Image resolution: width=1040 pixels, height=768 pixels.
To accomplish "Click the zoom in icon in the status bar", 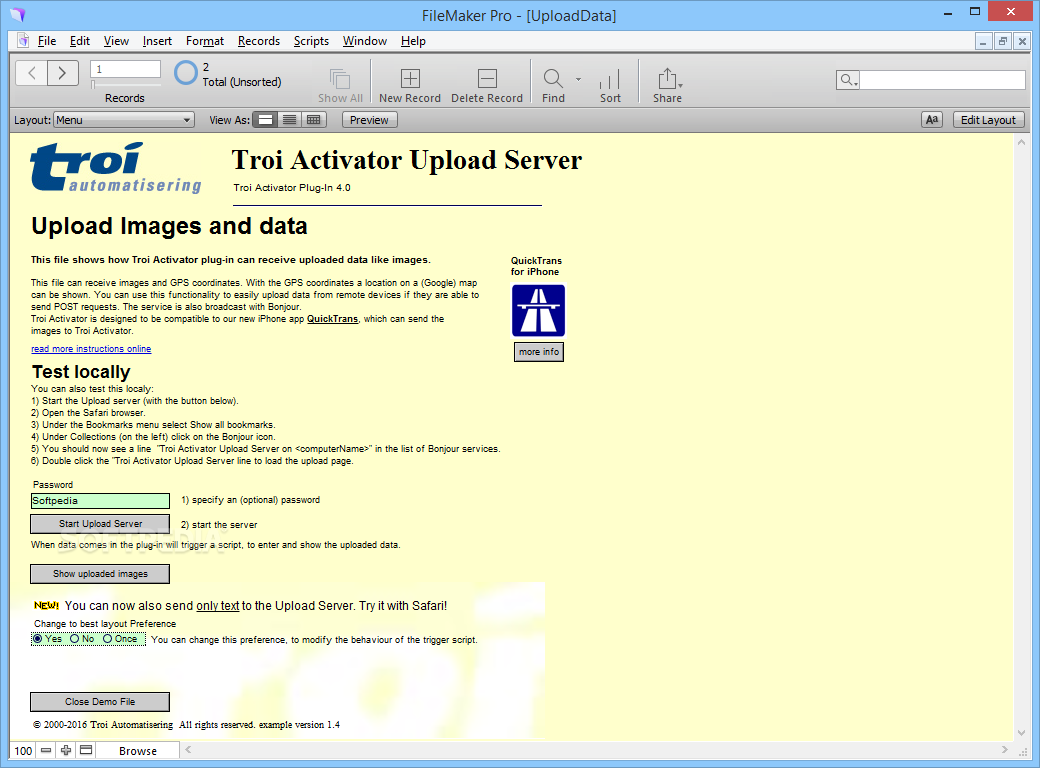I will [x=66, y=750].
